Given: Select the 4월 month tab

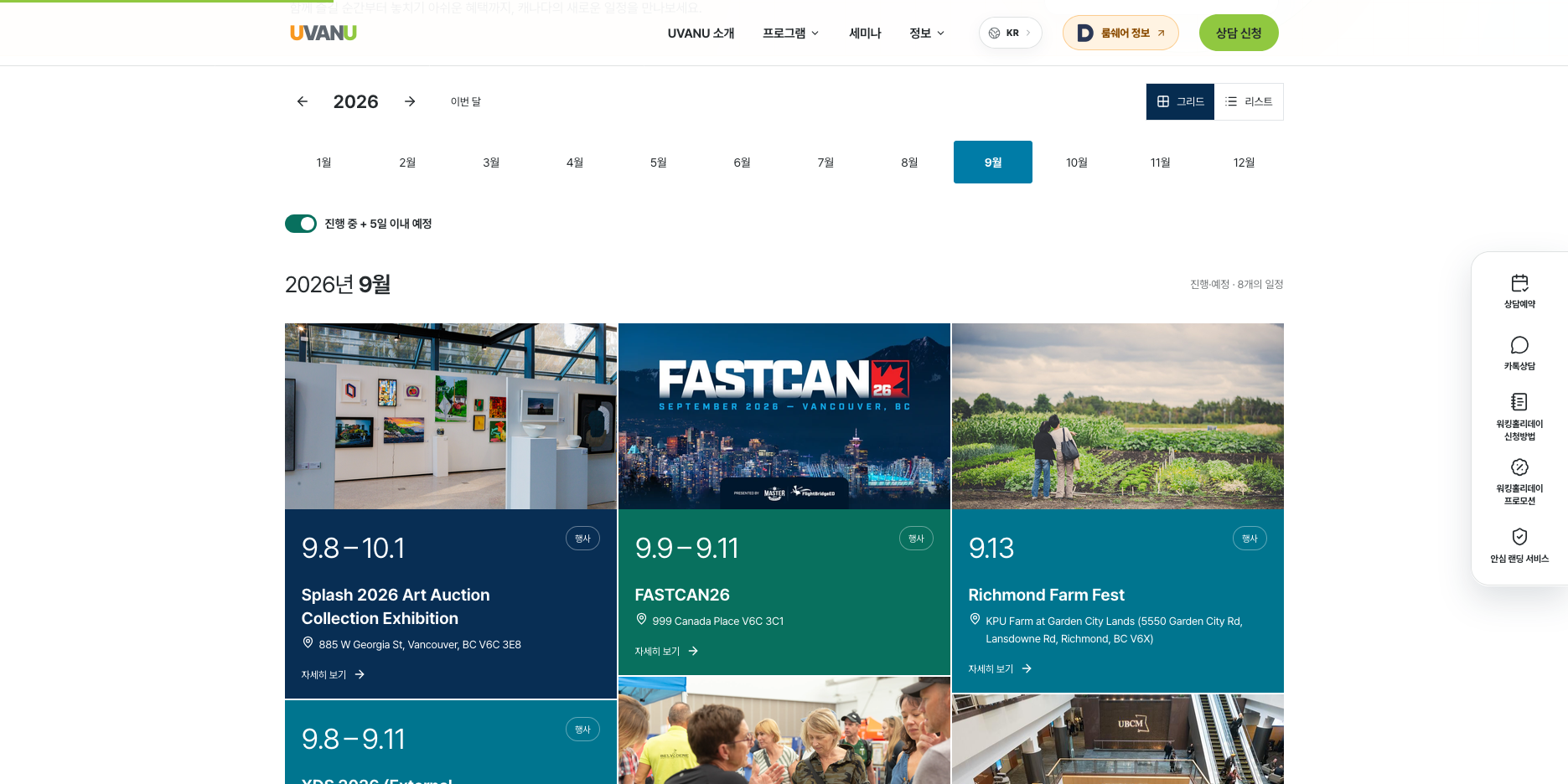Looking at the screenshot, I should coord(575,162).
